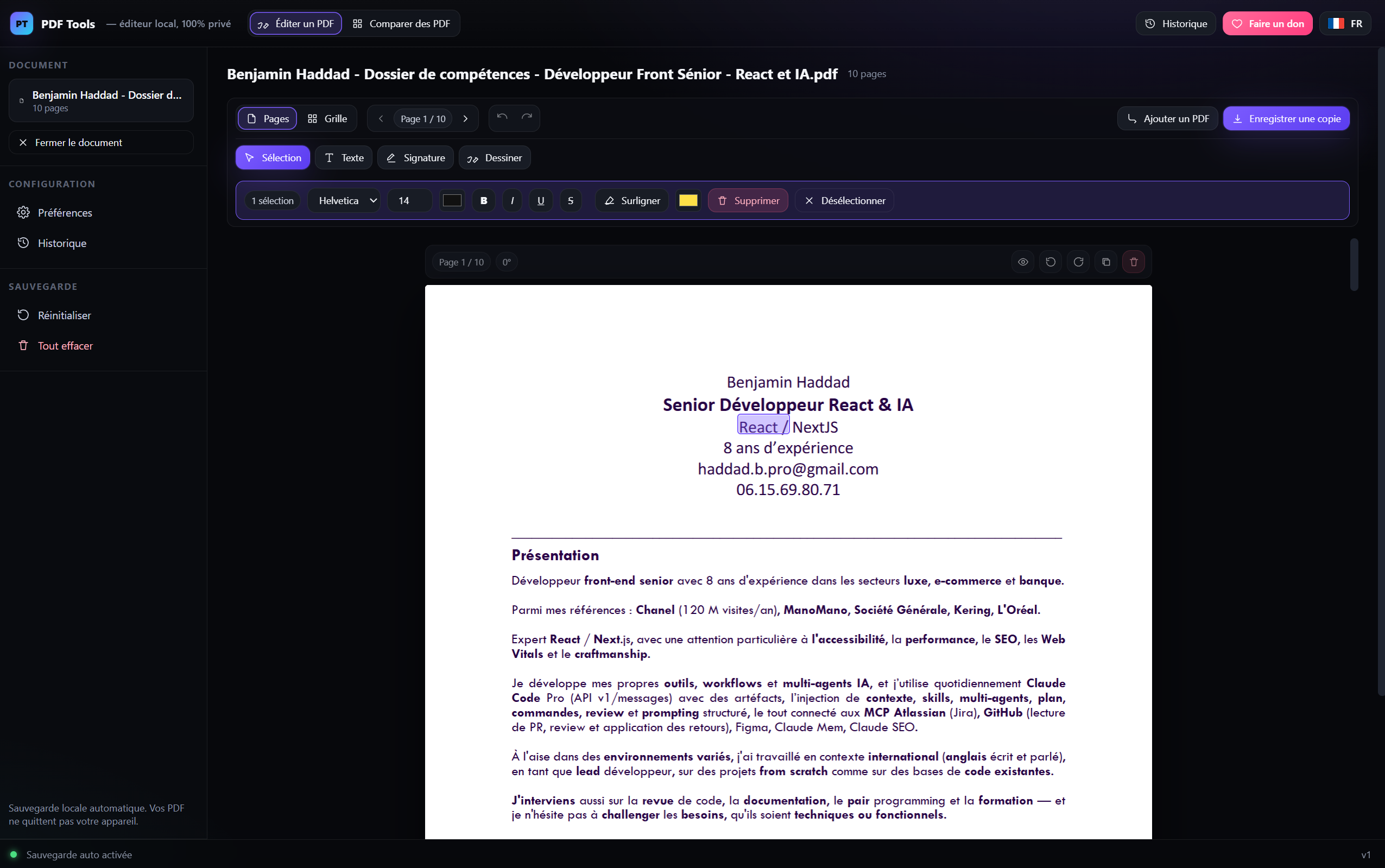Switch to Grille view

[x=327, y=119]
